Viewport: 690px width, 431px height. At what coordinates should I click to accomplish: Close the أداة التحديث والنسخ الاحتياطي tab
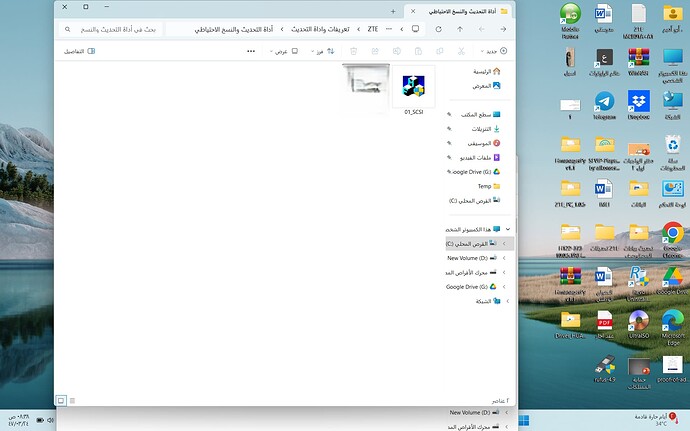(x=413, y=11)
